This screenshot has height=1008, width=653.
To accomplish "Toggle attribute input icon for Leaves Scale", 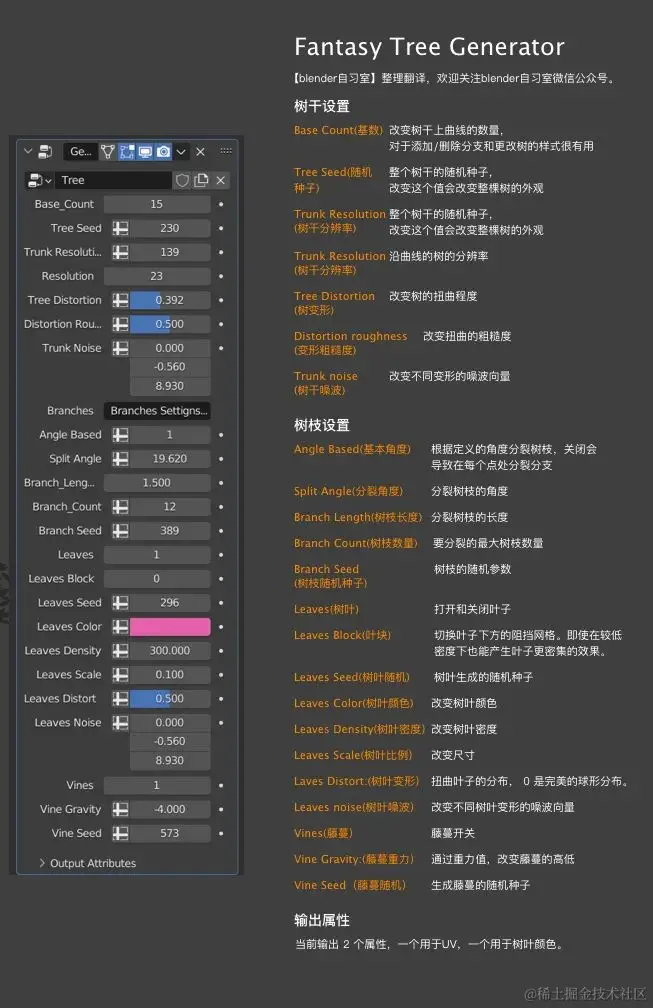I will (120, 675).
